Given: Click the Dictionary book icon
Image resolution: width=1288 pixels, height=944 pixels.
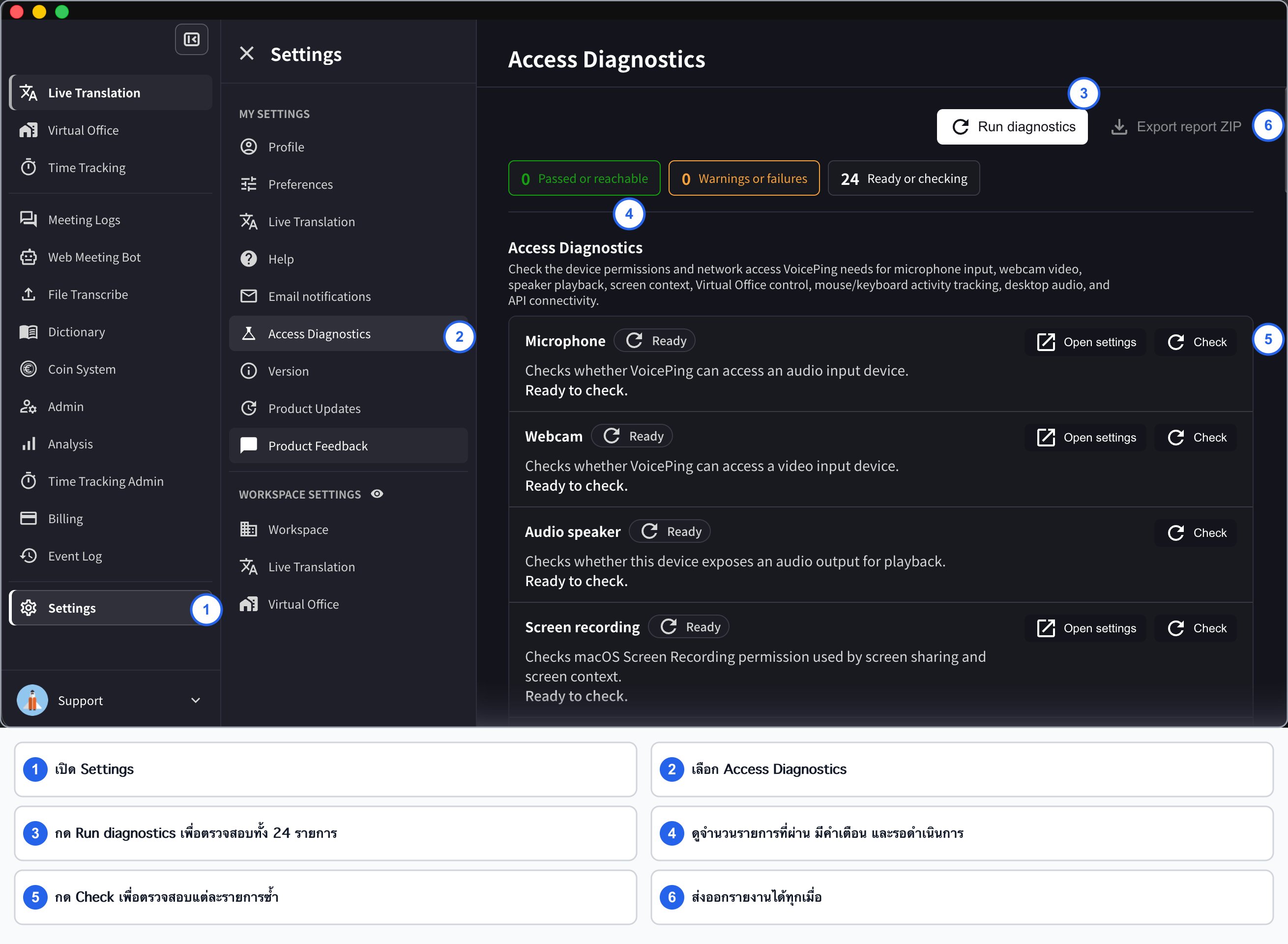Looking at the screenshot, I should [29, 332].
